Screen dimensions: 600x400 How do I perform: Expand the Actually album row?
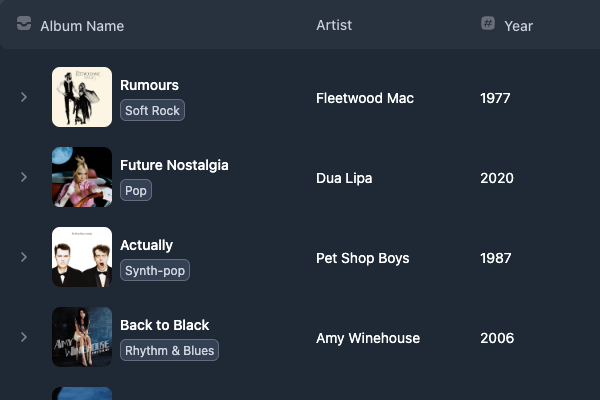pos(24,257)
